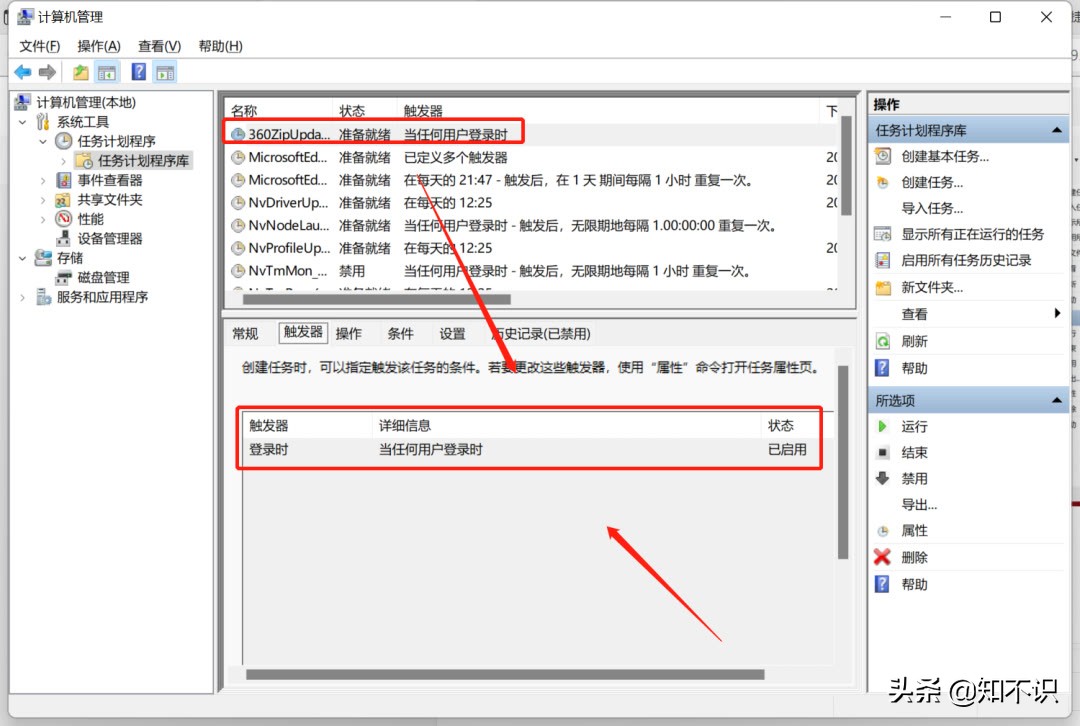Open the 查看(V) menu
1080x726 pixels.
(159, 46)
